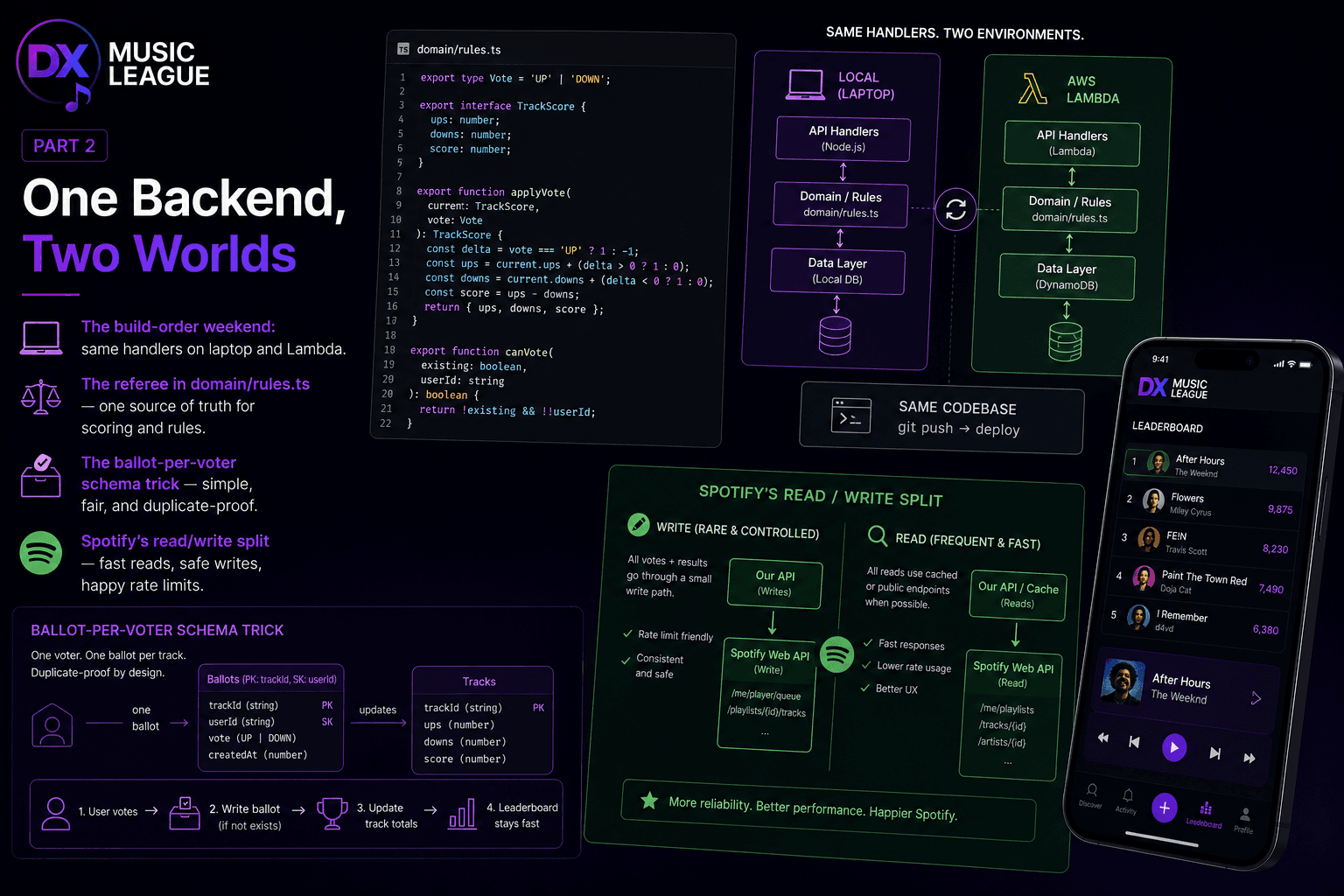Viewport: 1344px width, 896px height.
Task: Select the Flowers by Miley Cyrus row
Action: click(x=1211, y=503)
